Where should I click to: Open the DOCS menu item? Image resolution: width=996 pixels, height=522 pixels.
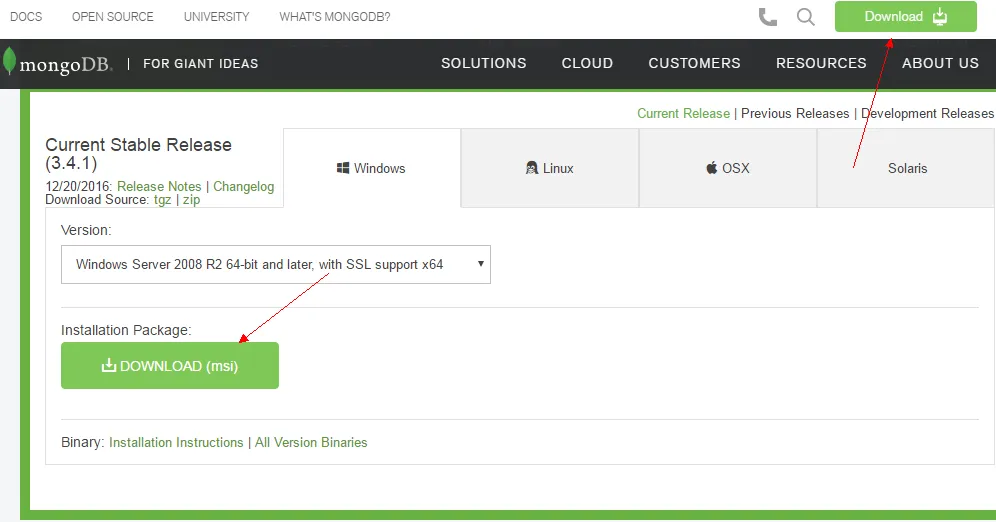tap(26, 17)
